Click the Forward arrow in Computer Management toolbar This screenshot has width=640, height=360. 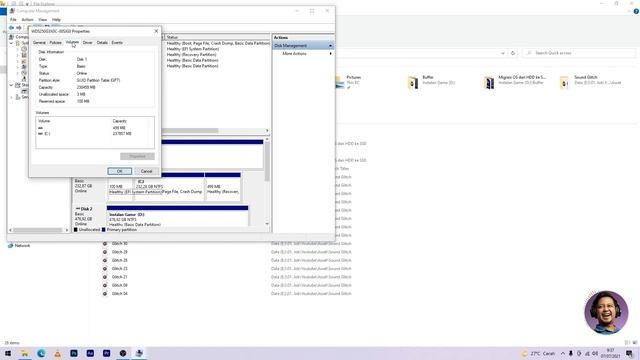tap(19, 28)
